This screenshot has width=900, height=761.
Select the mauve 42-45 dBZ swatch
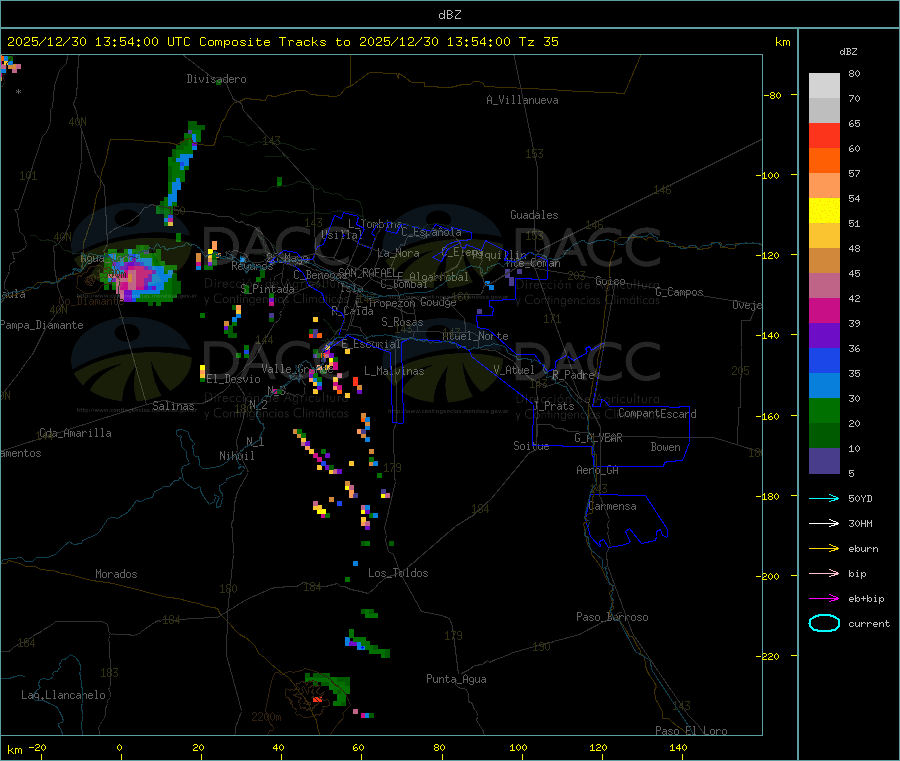pos(824,286)
